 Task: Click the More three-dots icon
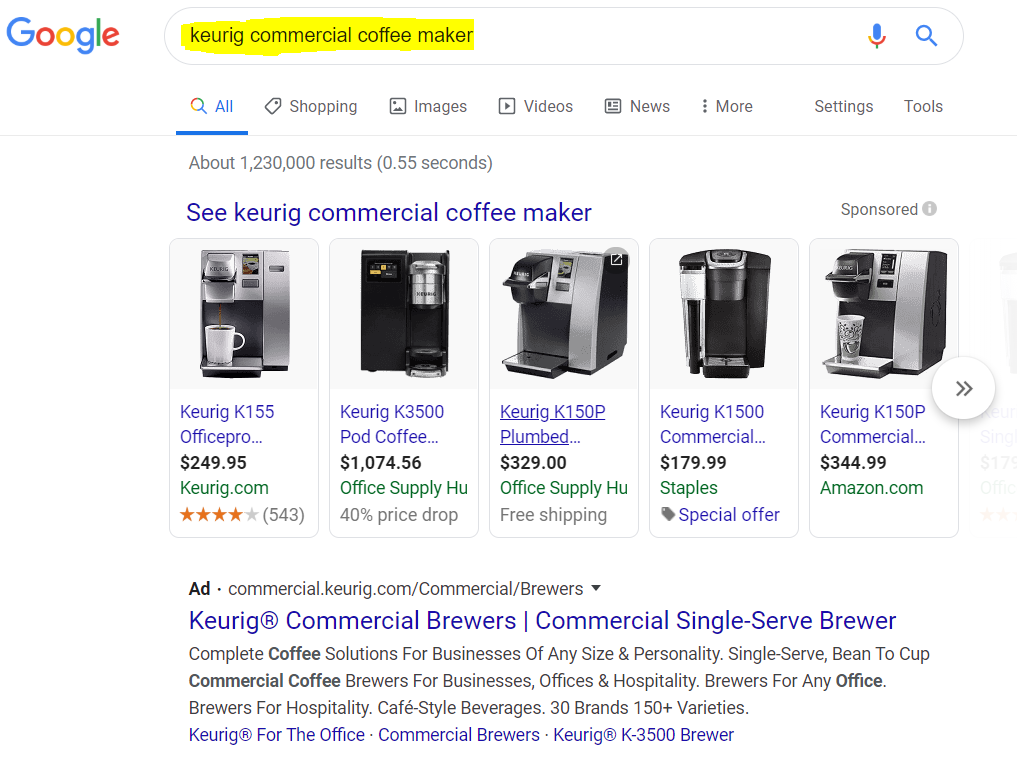tap(704, 106)
